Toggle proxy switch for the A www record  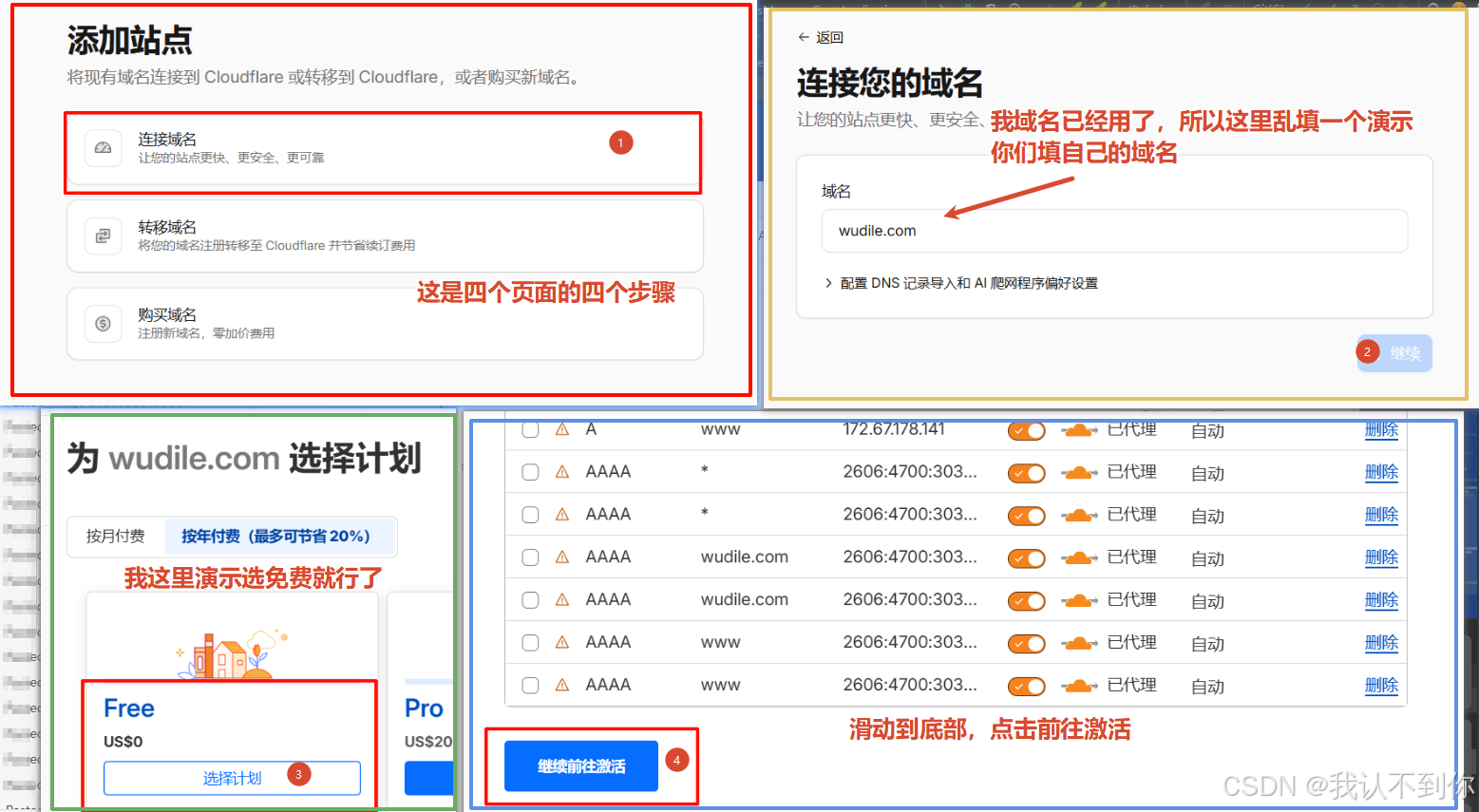tap(1027, 431)
